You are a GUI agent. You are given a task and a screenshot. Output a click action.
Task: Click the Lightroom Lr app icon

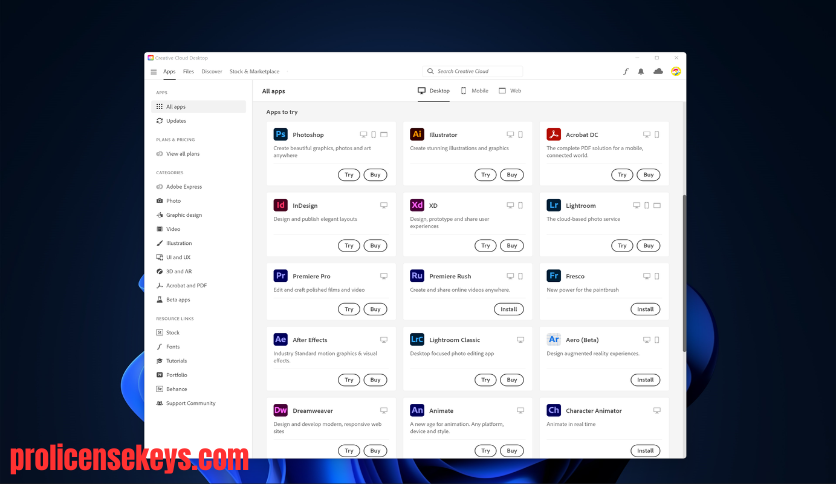point(553,205)
